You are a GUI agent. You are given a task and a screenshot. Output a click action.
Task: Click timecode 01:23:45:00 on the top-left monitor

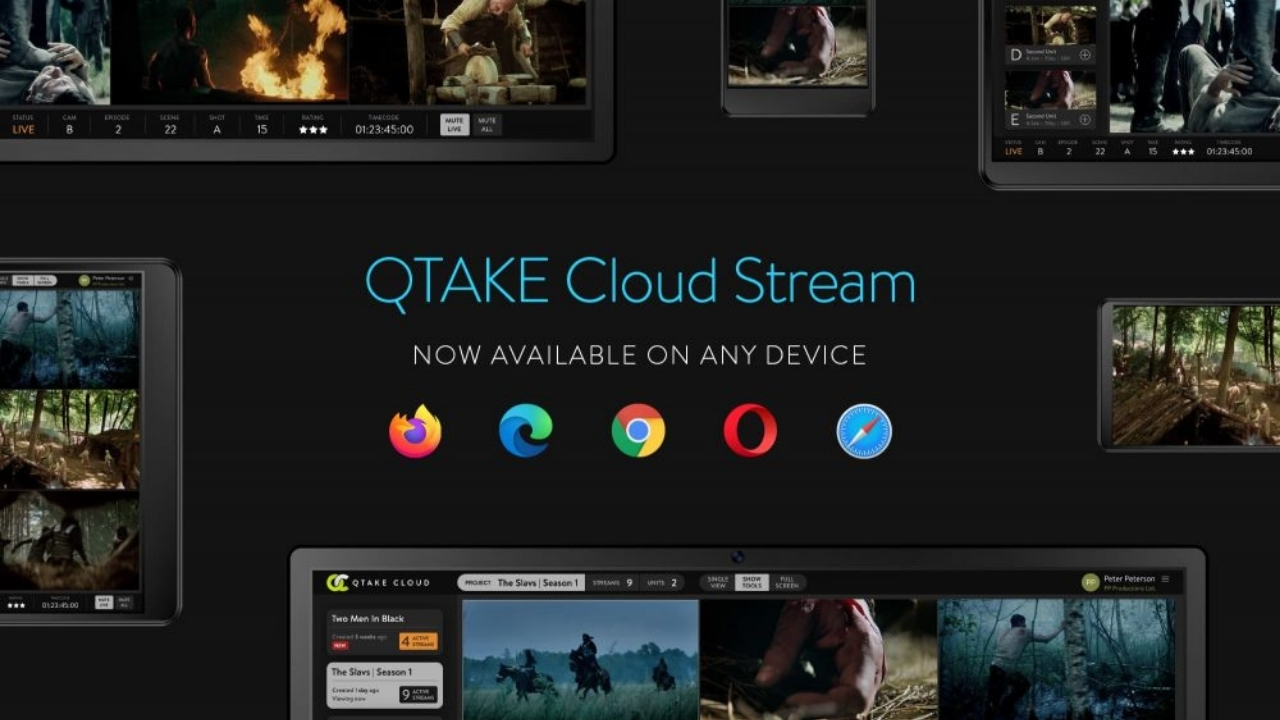pyautogui.click(x=384, y=130)
